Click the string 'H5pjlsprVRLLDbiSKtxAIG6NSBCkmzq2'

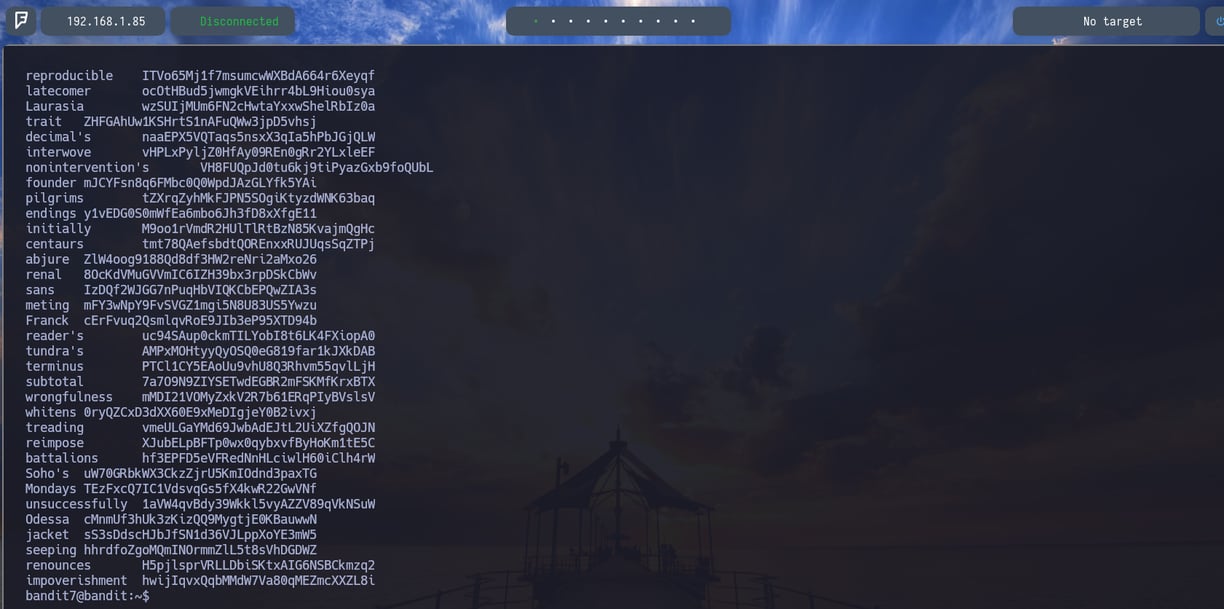(x=258, y=566)
